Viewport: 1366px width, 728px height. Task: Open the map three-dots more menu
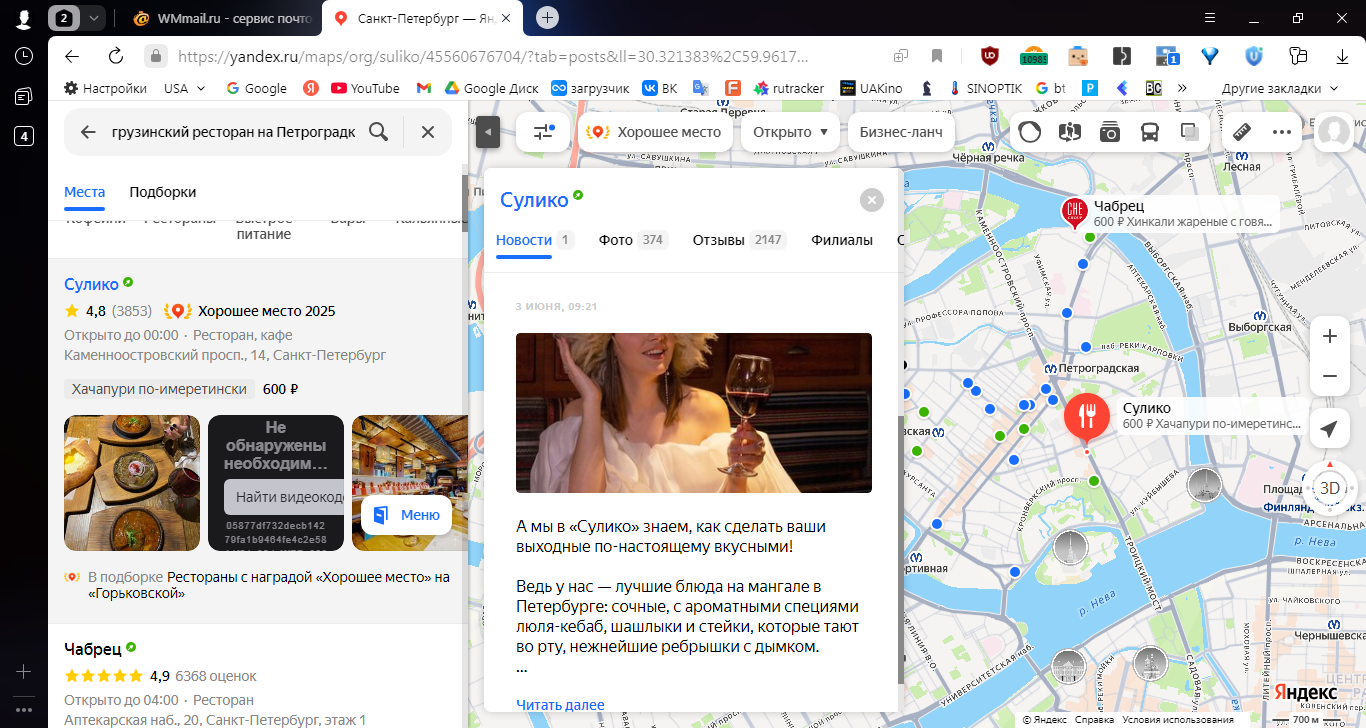pyautogui.click(x=1282, y=132)
